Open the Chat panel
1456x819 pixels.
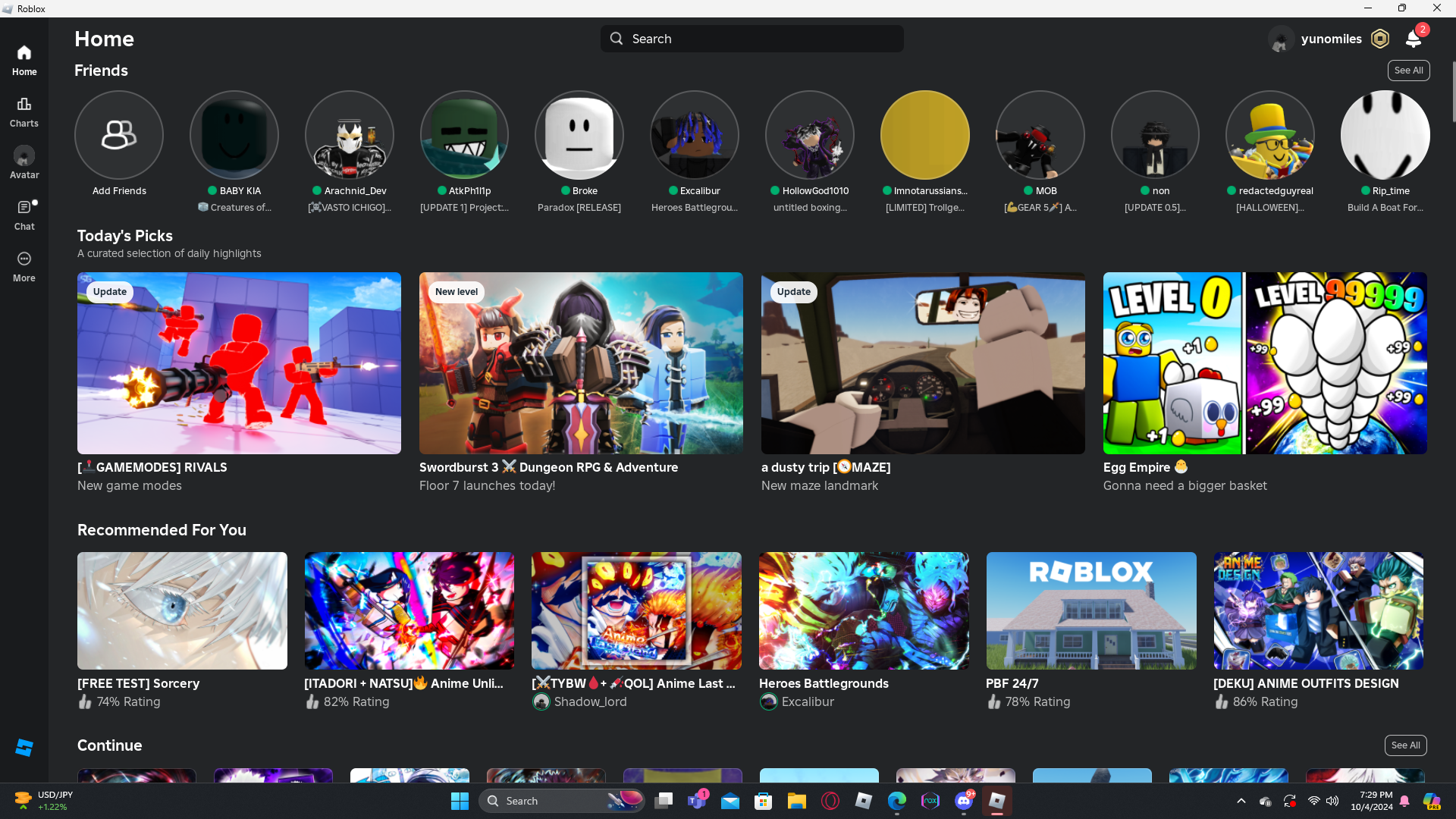click(x=24, y=215)
